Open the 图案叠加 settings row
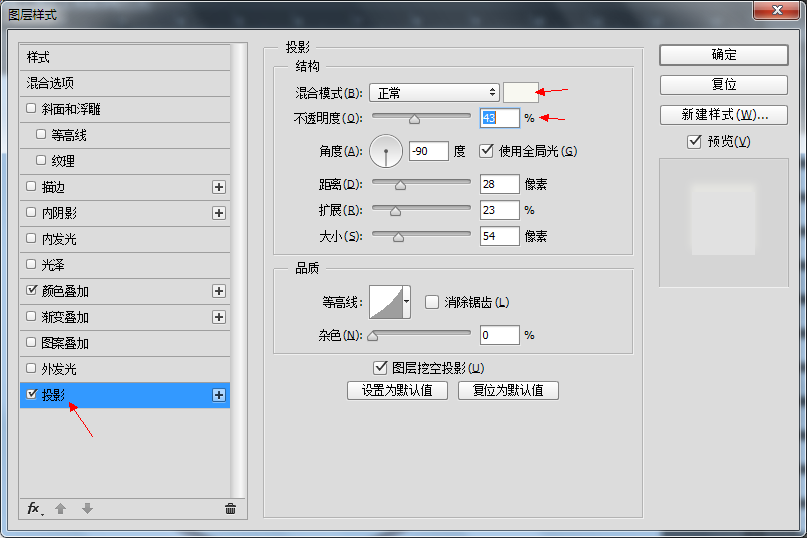The height and width of the screenshot is (538, 807). pos(125,343)
